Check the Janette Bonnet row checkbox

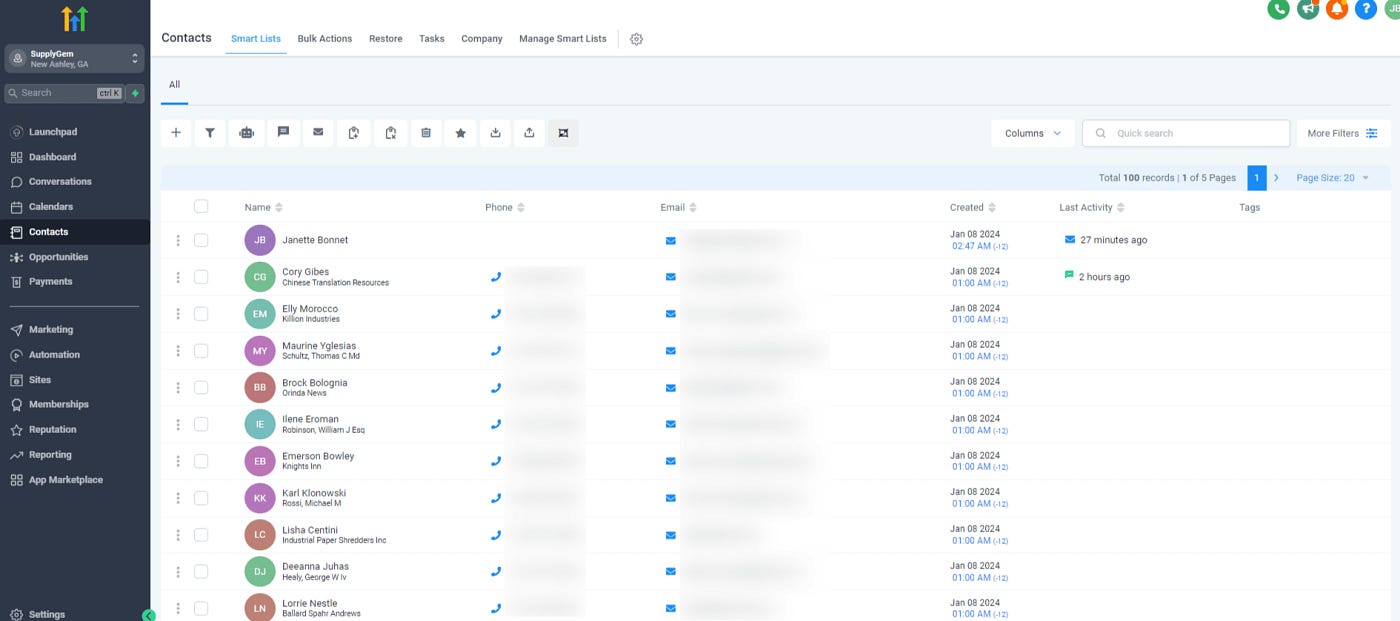click(x=201, y=240)
